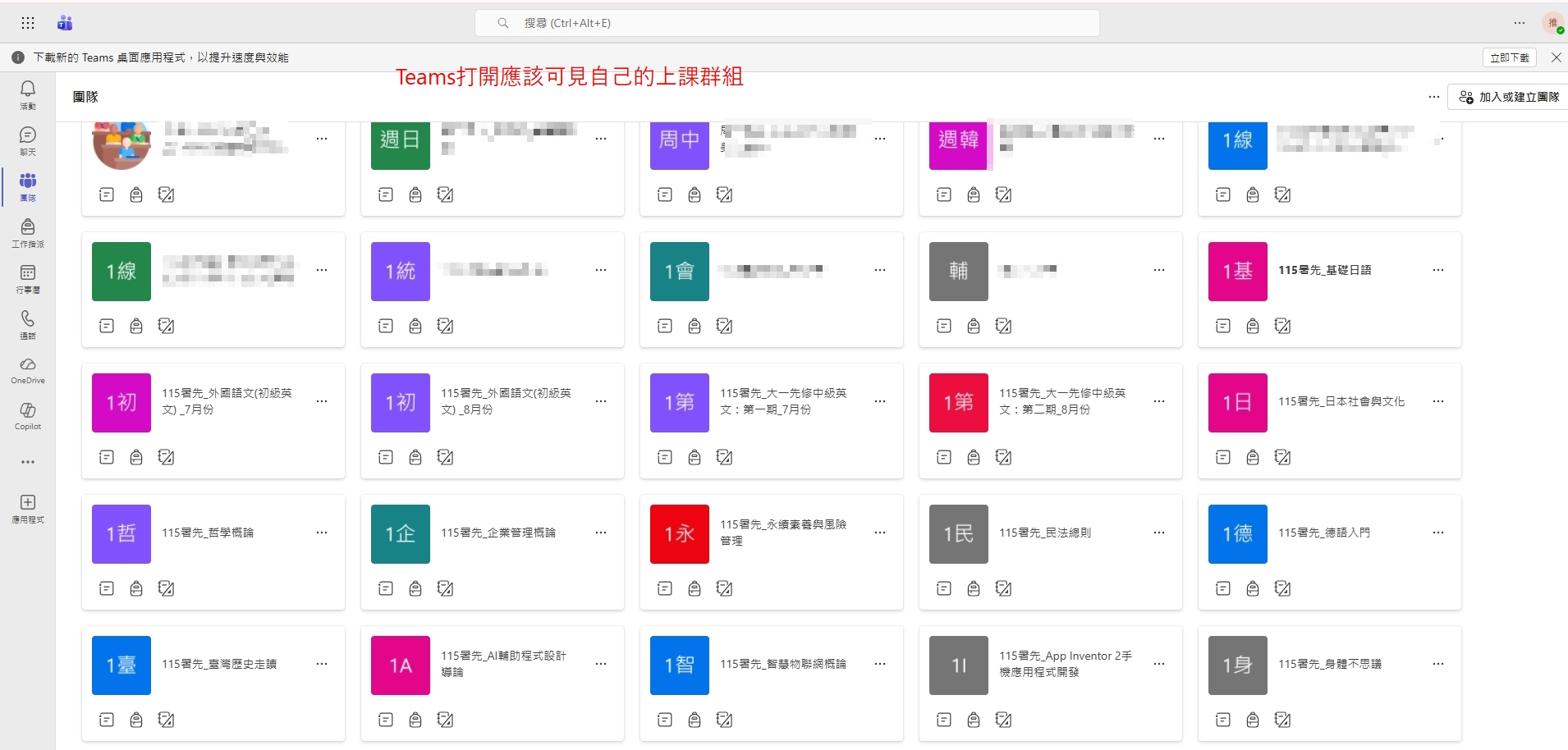Image resolution: width=1568 pixels, height=750 pixels.
Task: Open team 115暑先_外國語文(初級英文)_8月份
Action: pos(493,421)
